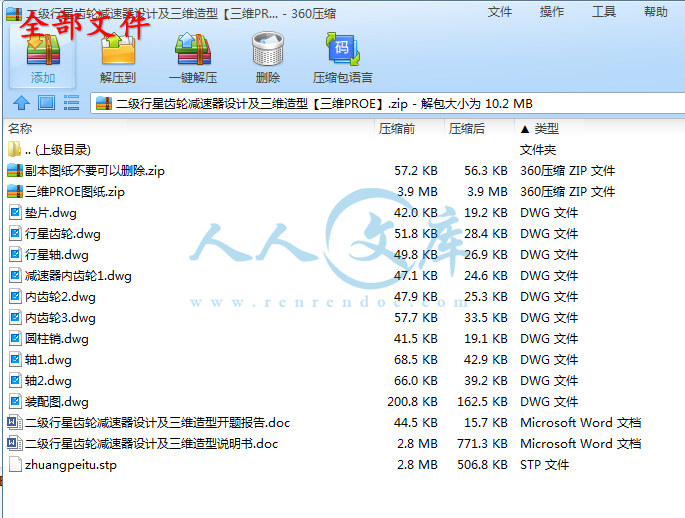Select the 三维PROE图纸.zip archive icon

coord(15,191)
